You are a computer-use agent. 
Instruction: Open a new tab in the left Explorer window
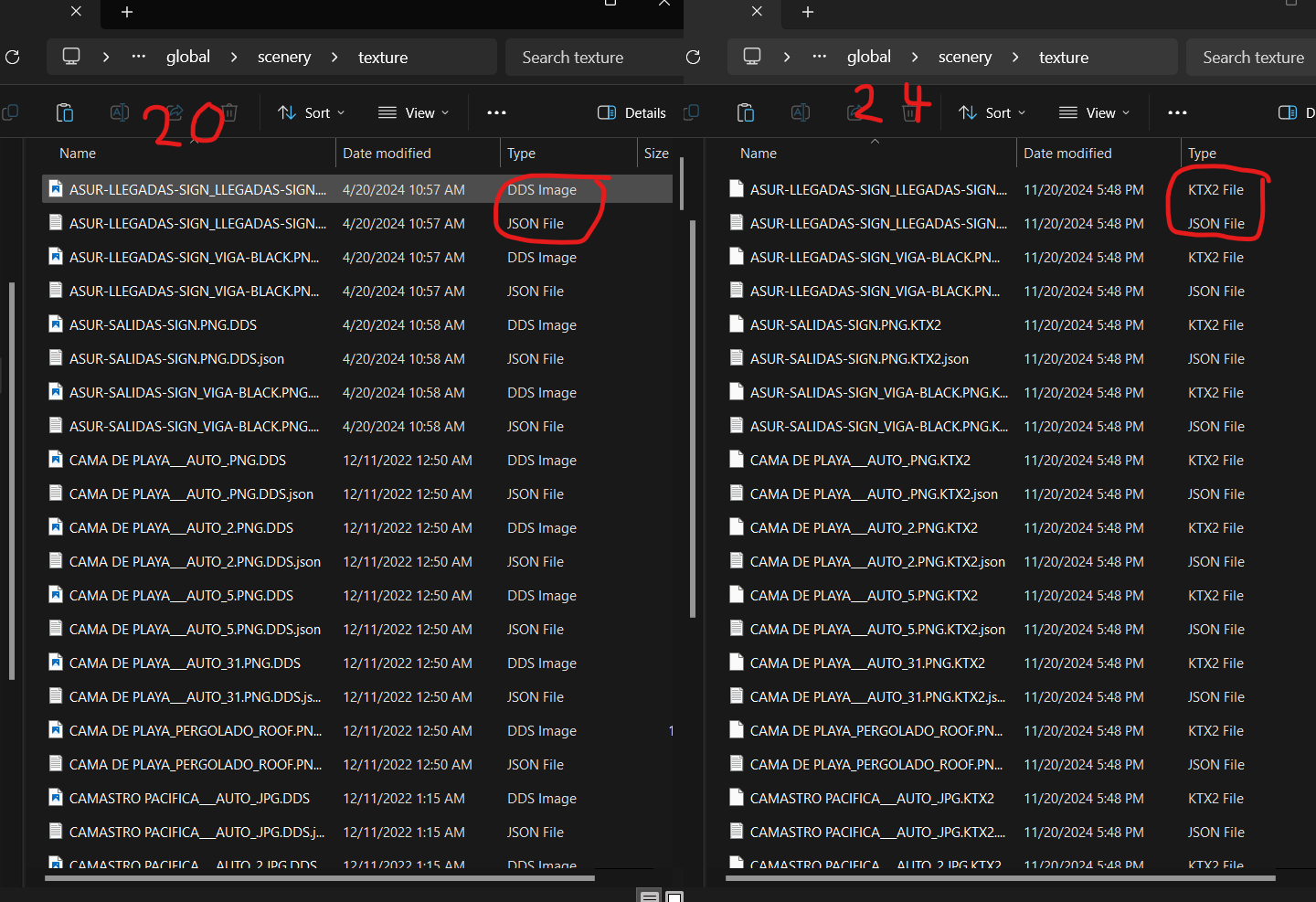coord(126,13)
